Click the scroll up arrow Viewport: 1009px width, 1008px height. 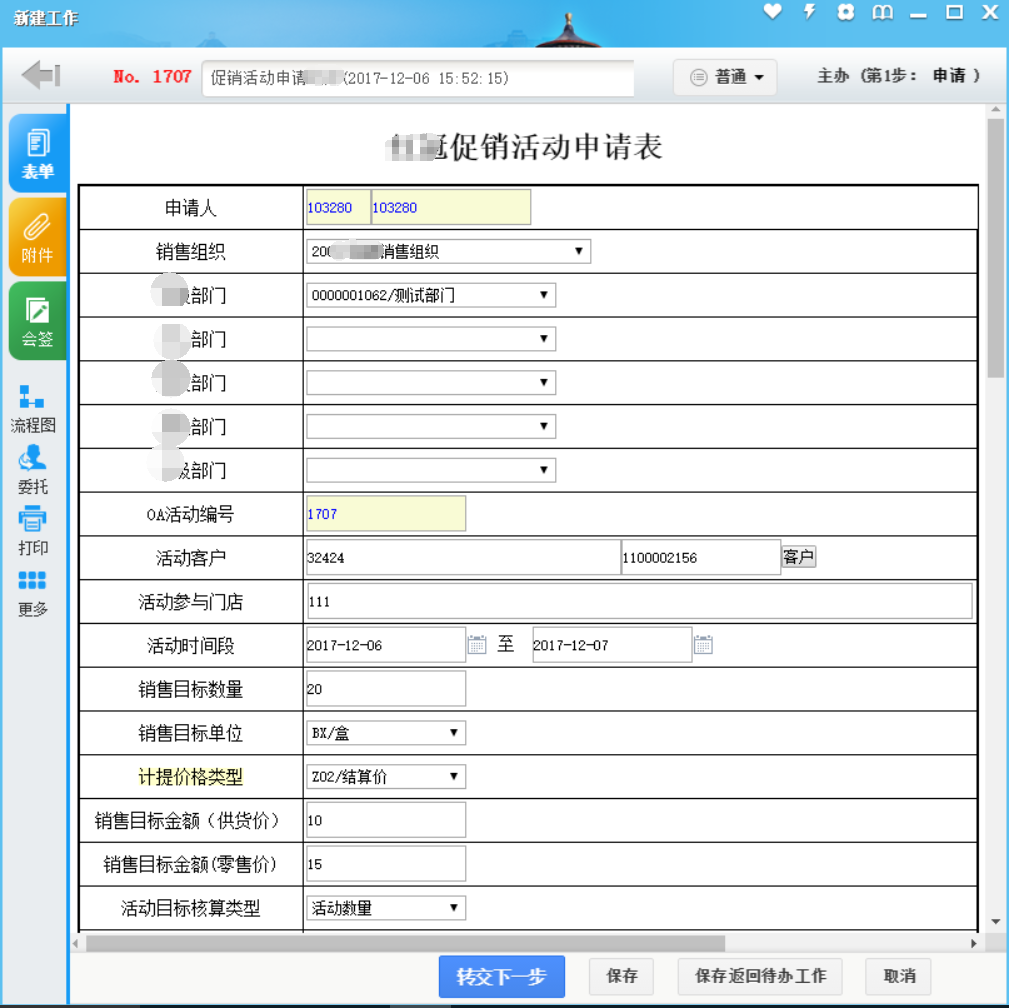coord(995,110)
